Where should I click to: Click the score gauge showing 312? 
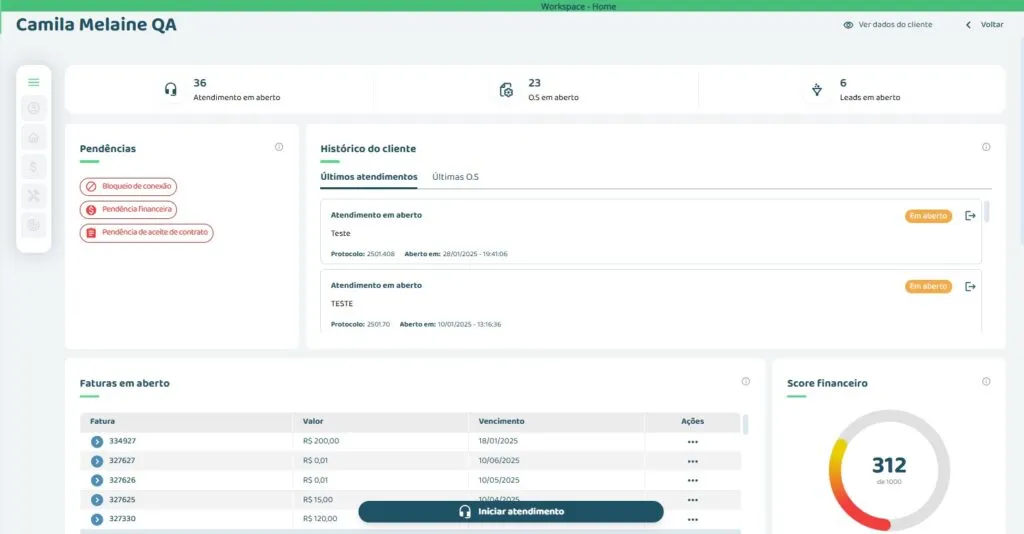[889, 470]
